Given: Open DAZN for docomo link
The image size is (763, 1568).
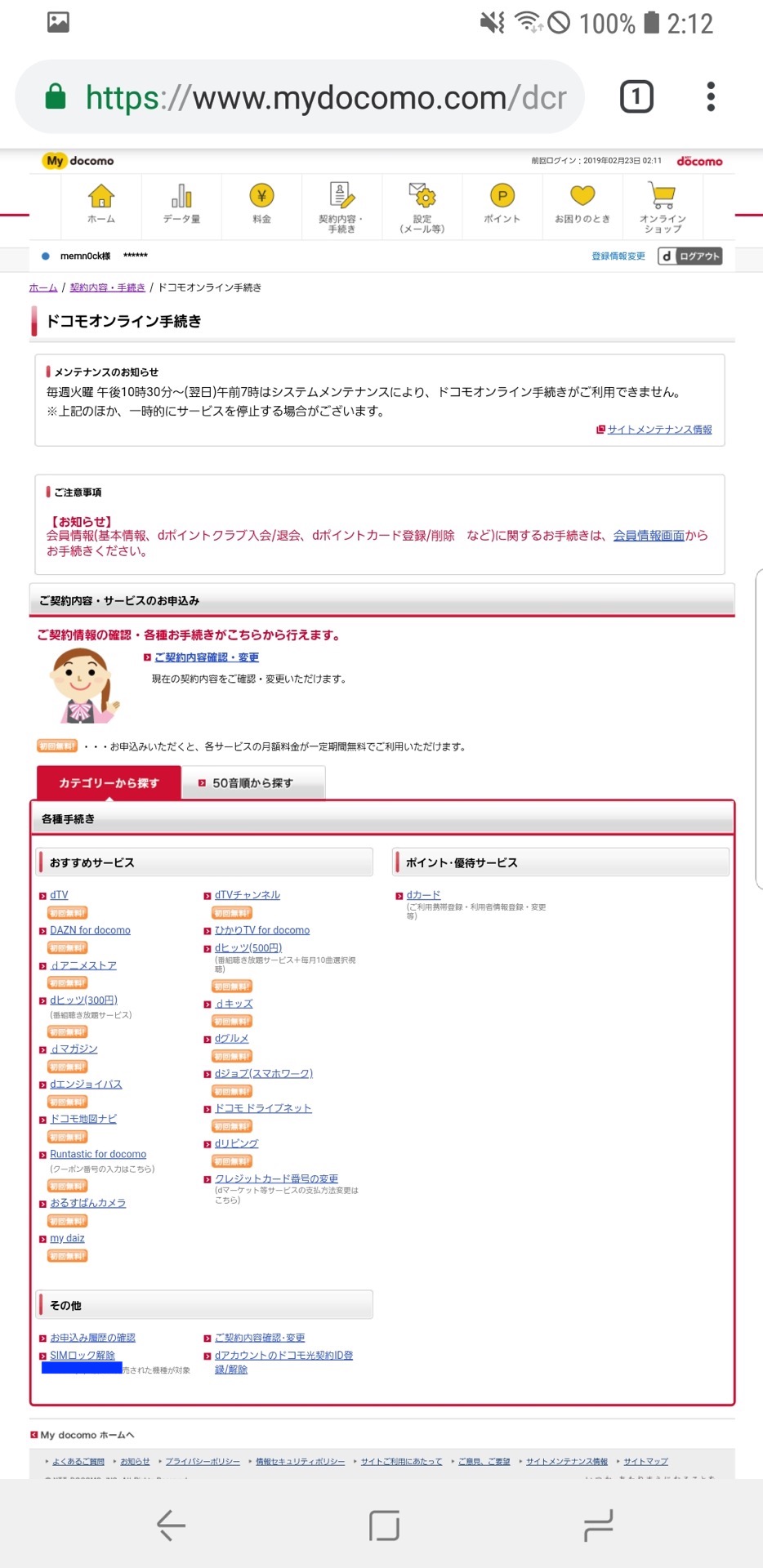Looking at the screenshot, I should coord(90,930).
